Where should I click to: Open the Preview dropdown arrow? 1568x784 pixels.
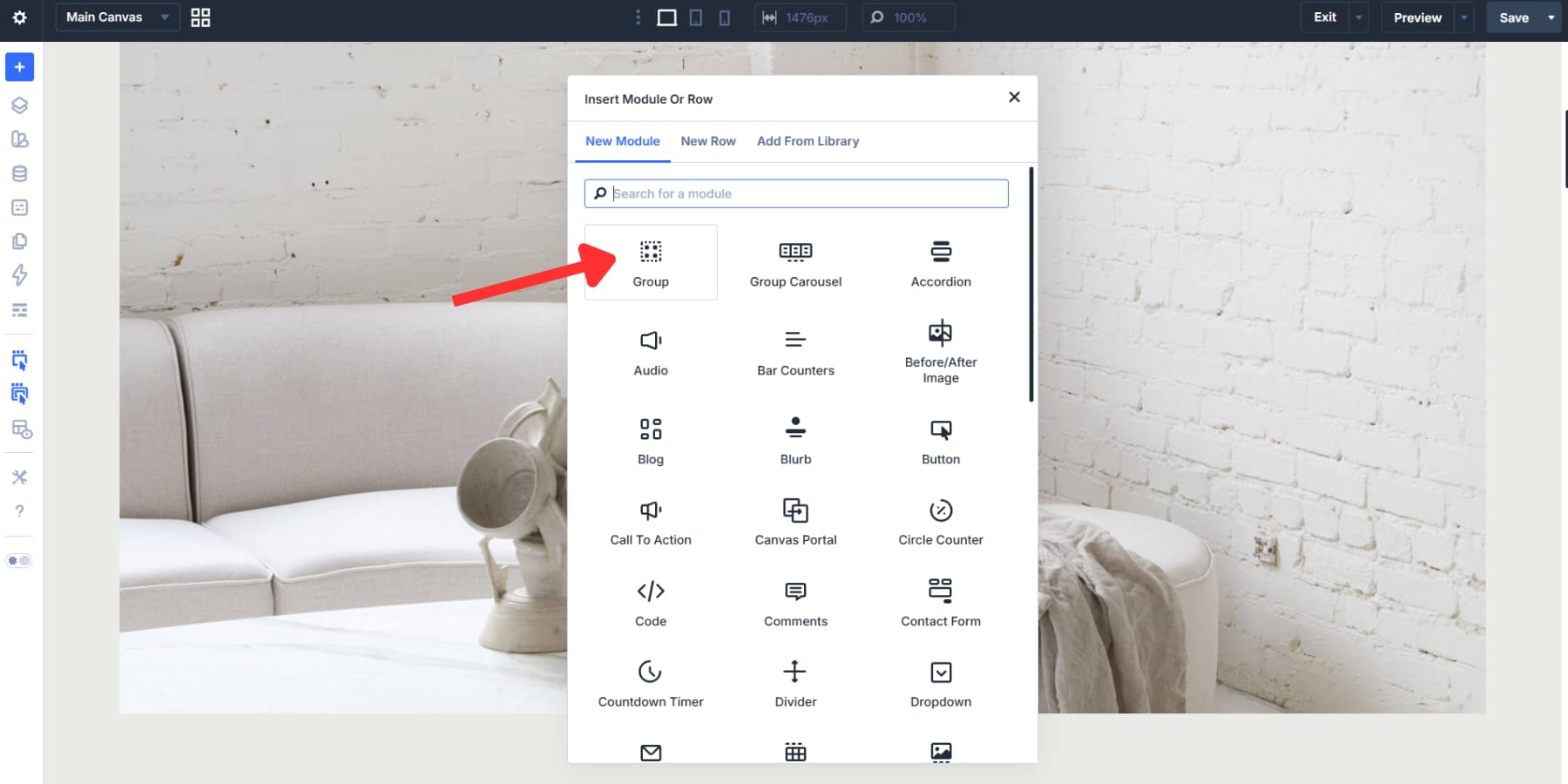click(x=1463, y=17)
